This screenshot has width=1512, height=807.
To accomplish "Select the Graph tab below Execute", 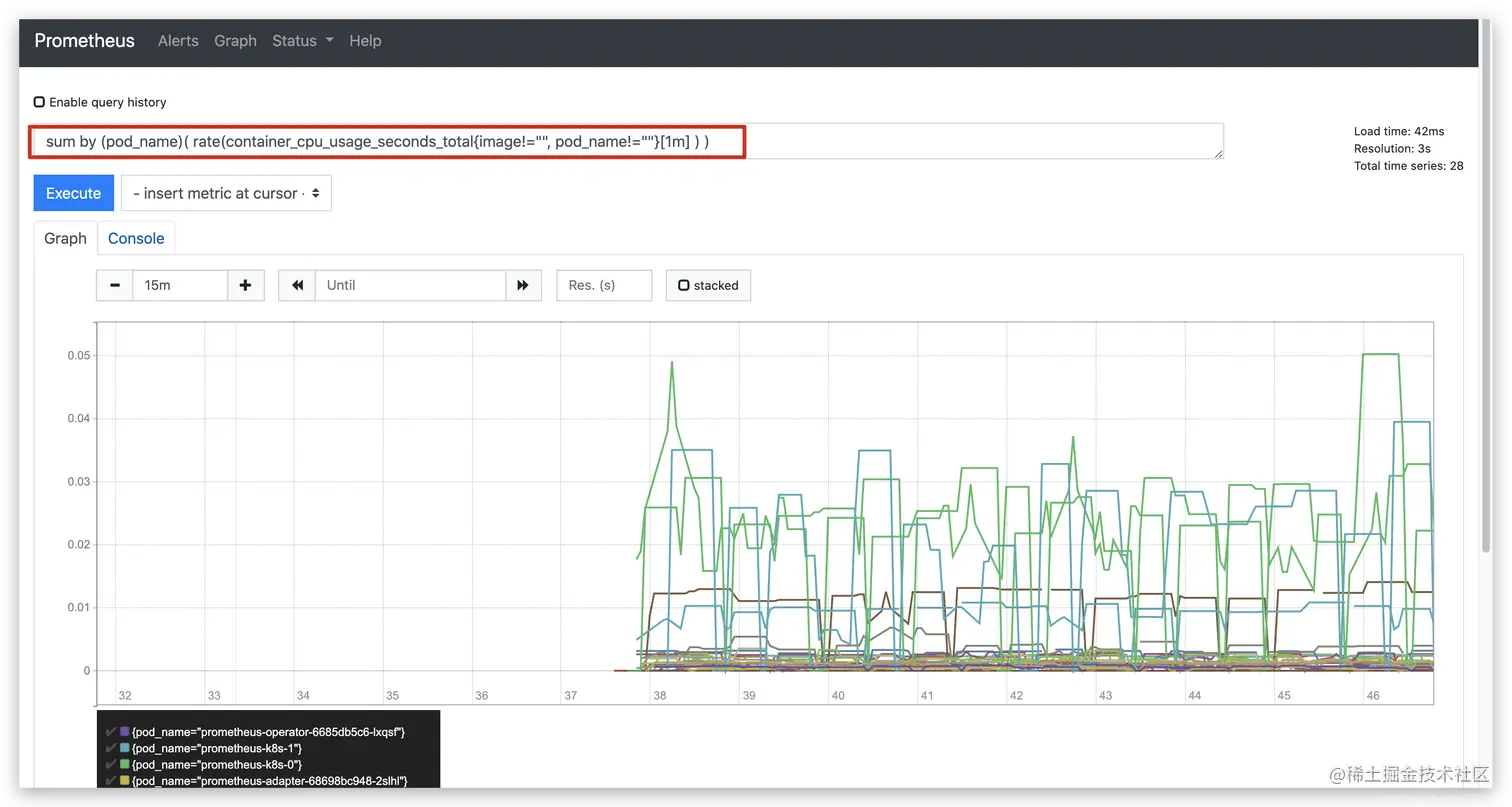I will 65,238.
